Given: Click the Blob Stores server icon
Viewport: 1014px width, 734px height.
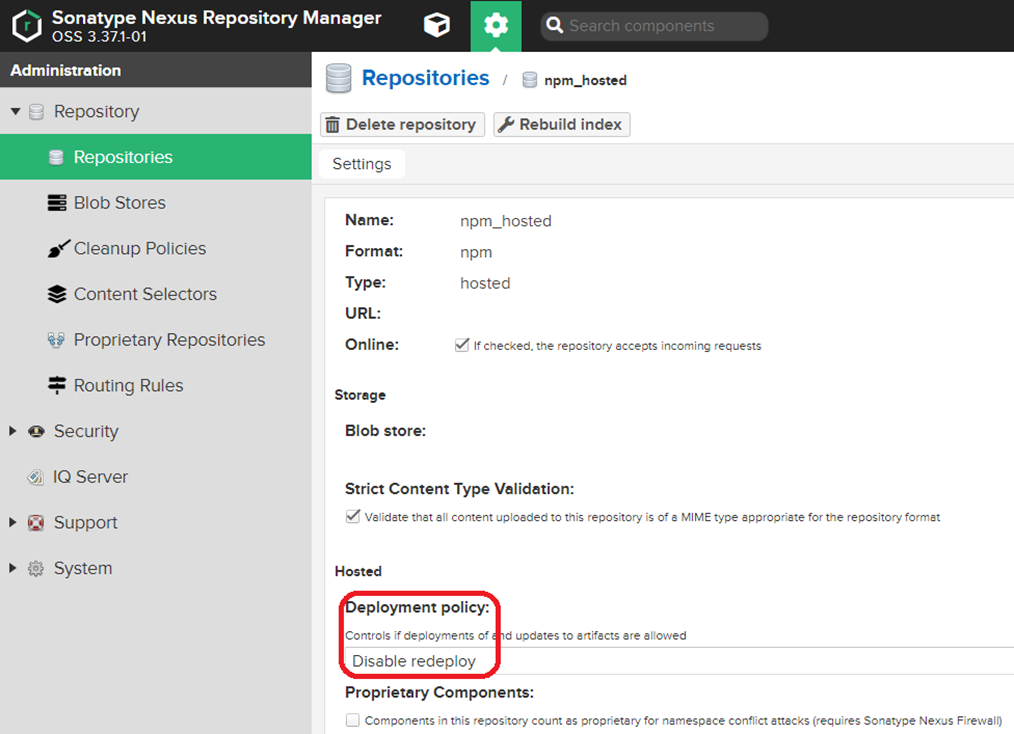Looking at the screenshot, I should tap(57, 203).
